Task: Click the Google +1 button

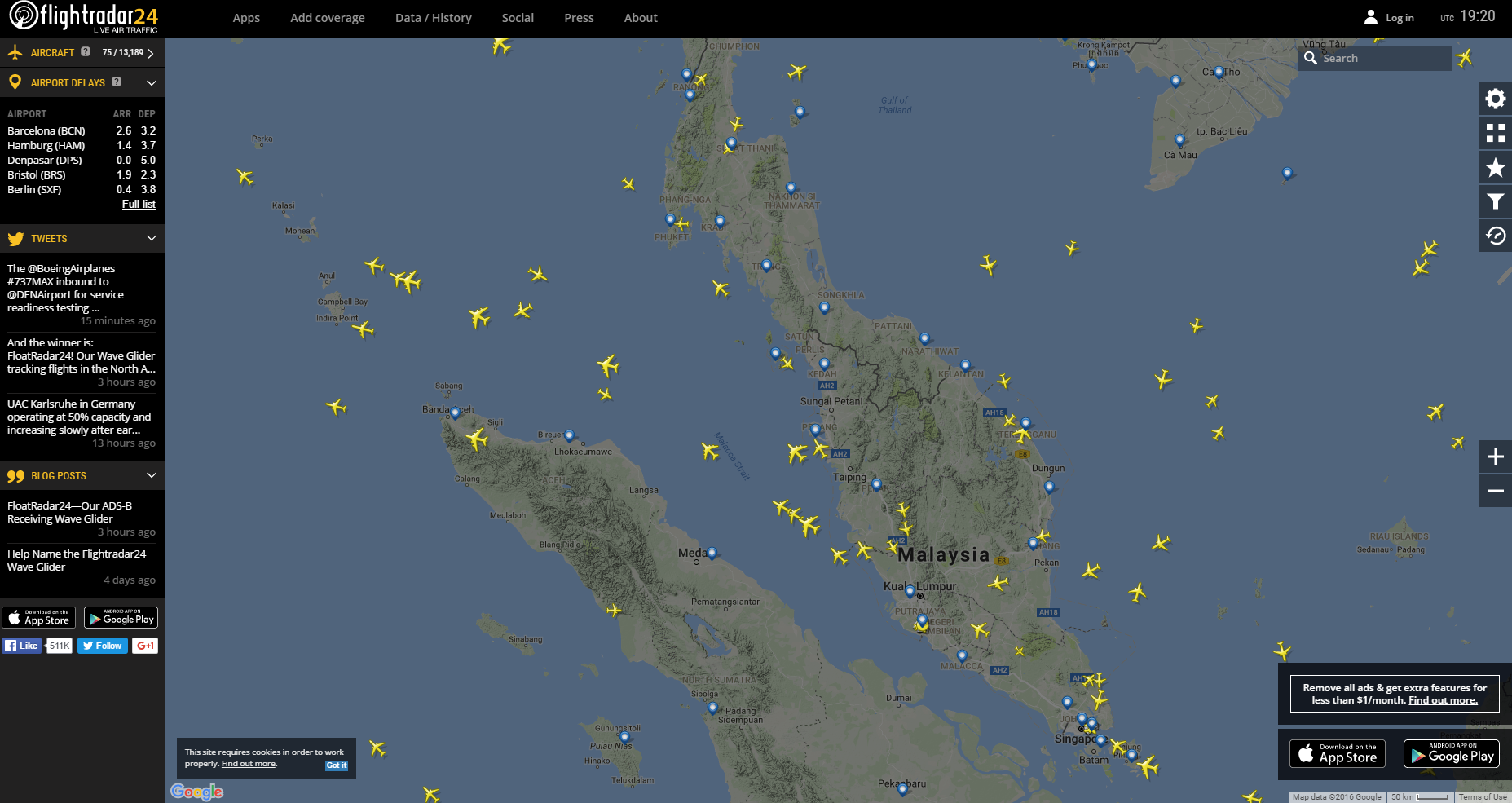Action: click(x=145, y=646)
